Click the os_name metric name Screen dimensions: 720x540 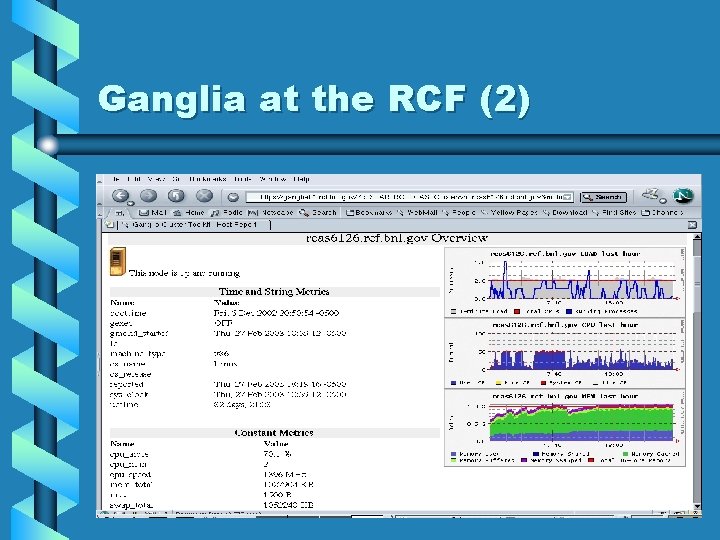(x=128, y=364)
